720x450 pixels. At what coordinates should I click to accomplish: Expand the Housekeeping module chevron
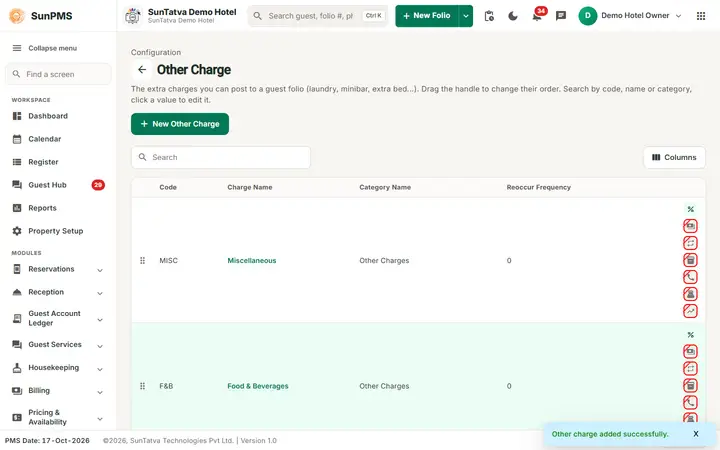click(x=100, y=369)
